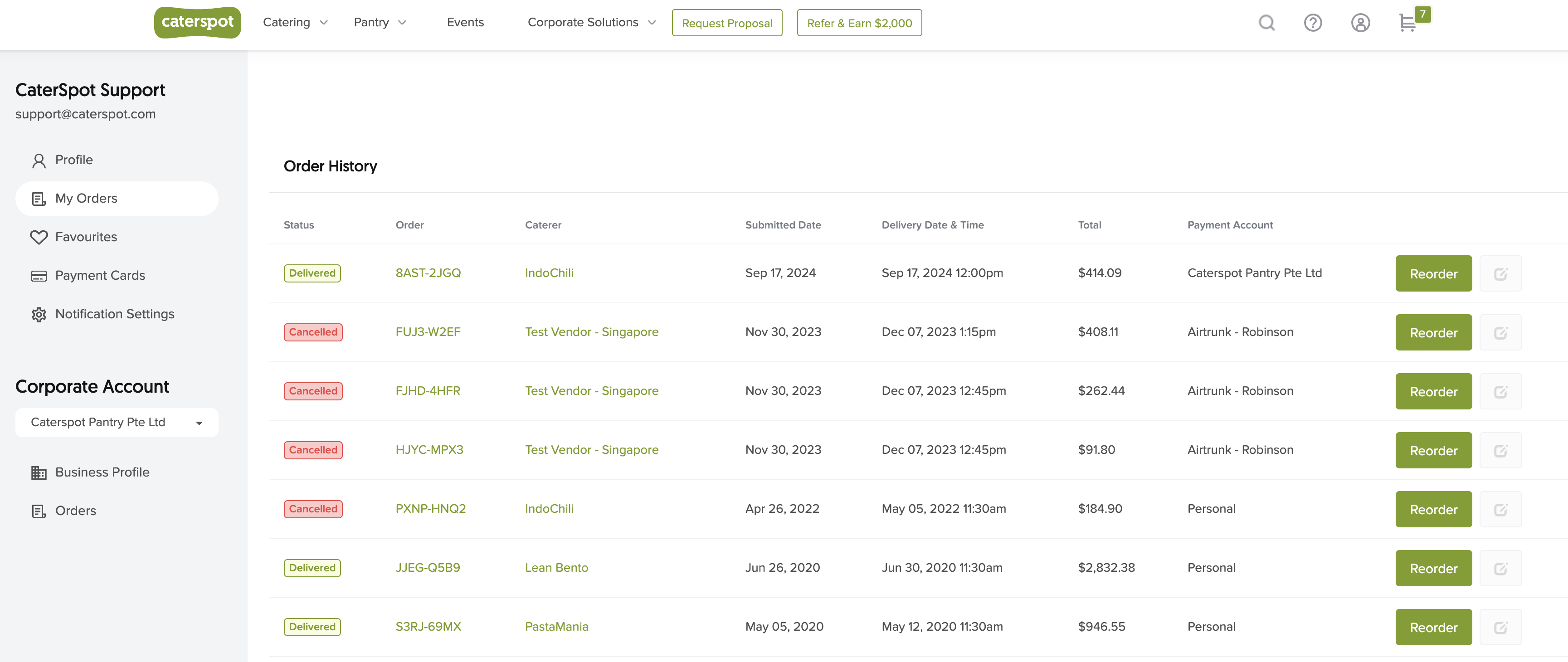The image size is (1568, 662).
Task: Click the CaterSpot logo
Action: pyautogui.click(x=197, y=23)
